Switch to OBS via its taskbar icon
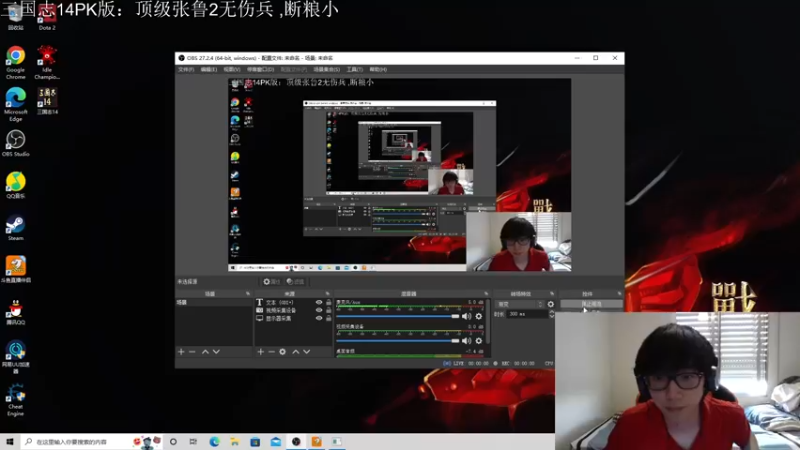800x450 pixels. coord(296,441)
